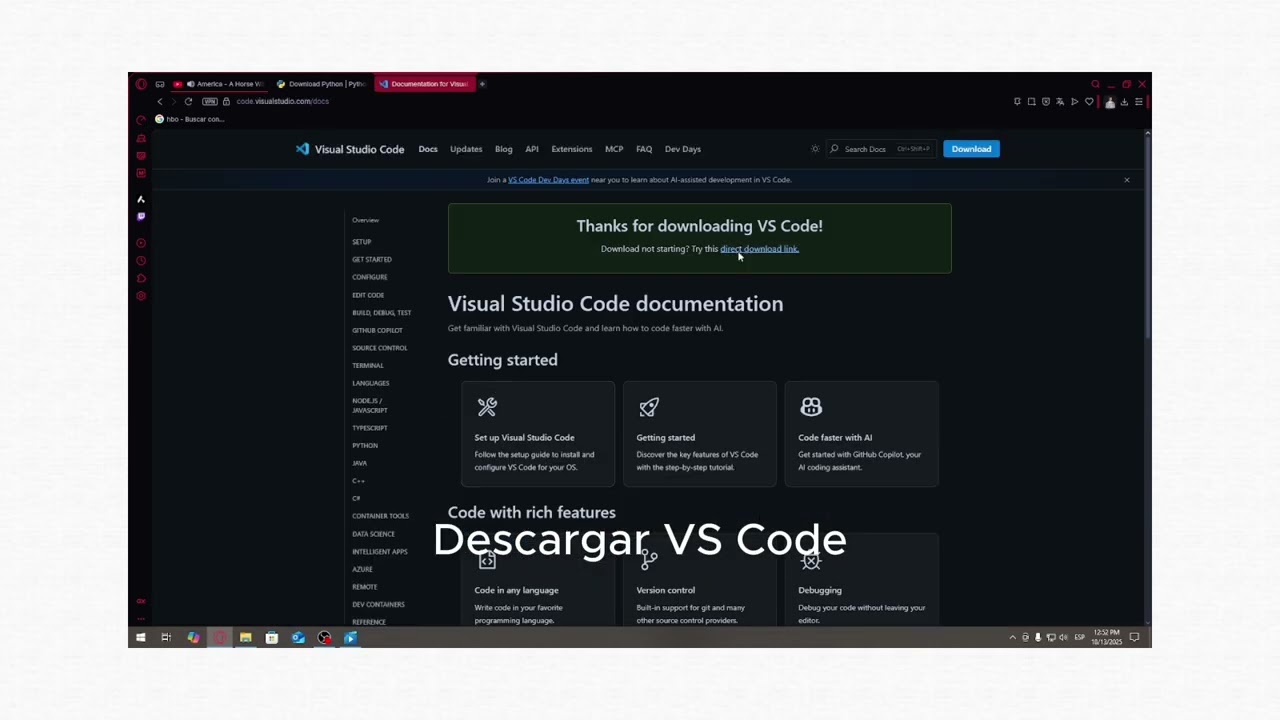The height and width of the screenshot is (720, 1280).
Task: Expand the EDIT CODE docs section
Action: 368,295
